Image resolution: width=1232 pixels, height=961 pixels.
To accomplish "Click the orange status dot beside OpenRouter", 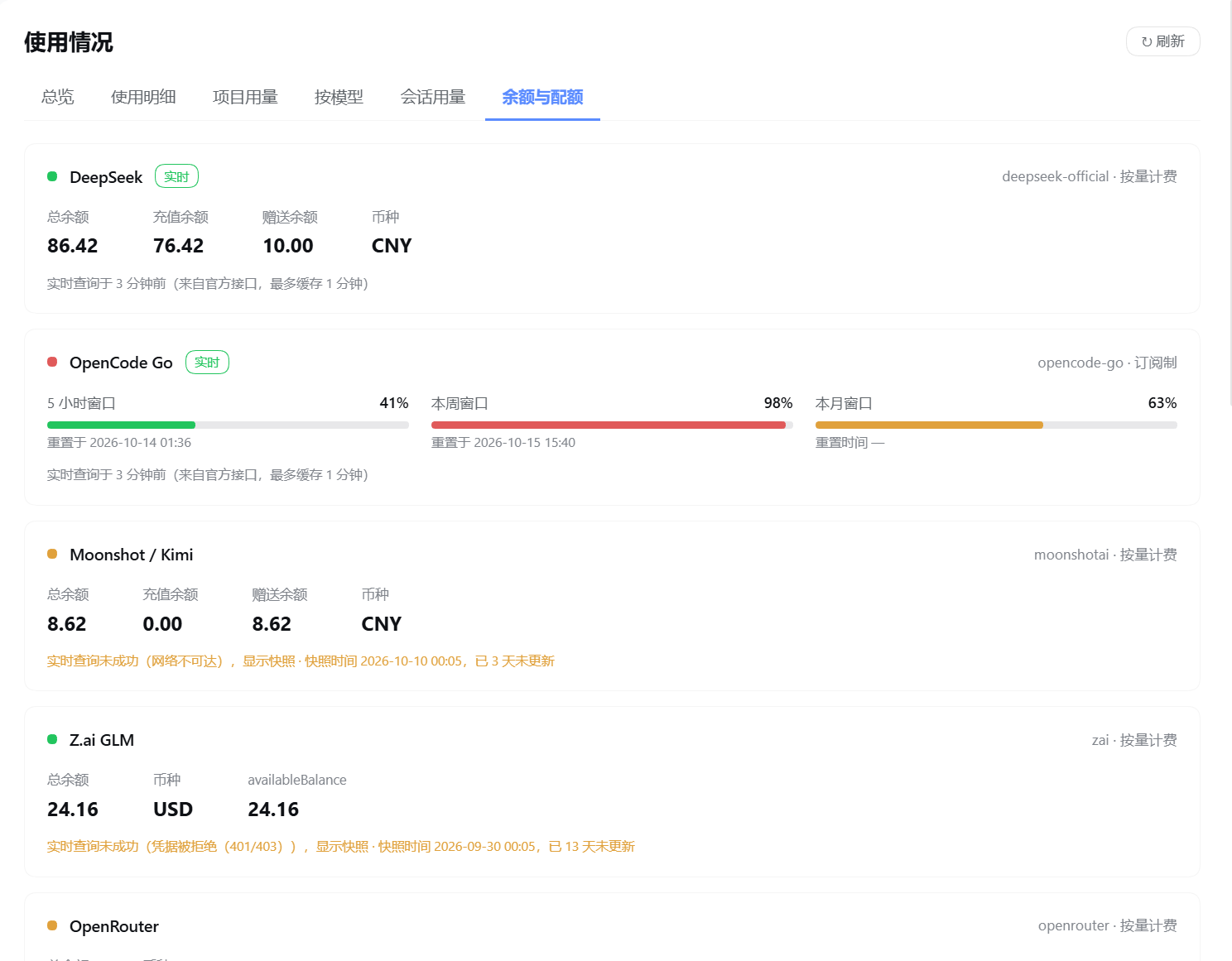I will [x=52, y=925].
